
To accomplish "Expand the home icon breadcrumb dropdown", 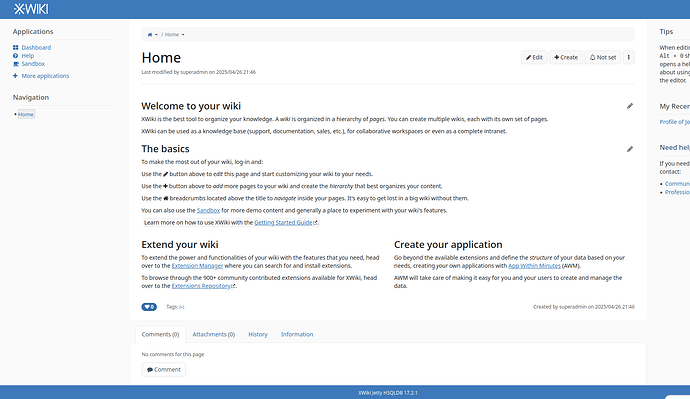I will click(x=156, y=35).
